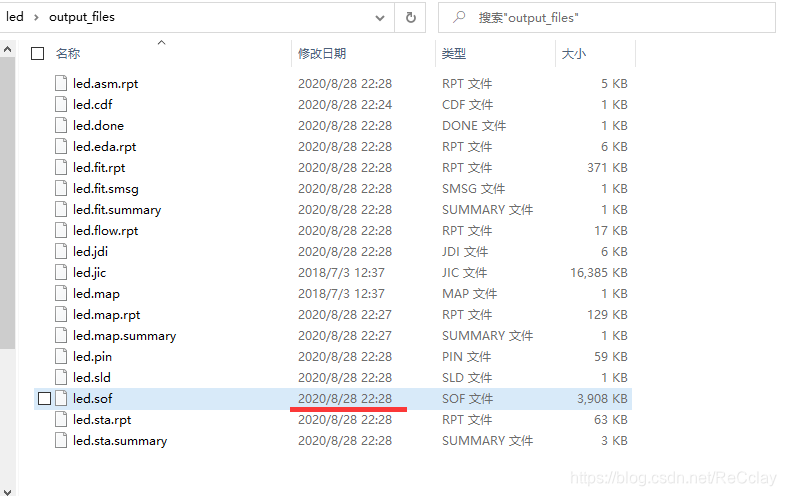Click the 'DONE 文件' type cell
The width and height of the screenshot is (786, 496).
[x=474, y=125]
